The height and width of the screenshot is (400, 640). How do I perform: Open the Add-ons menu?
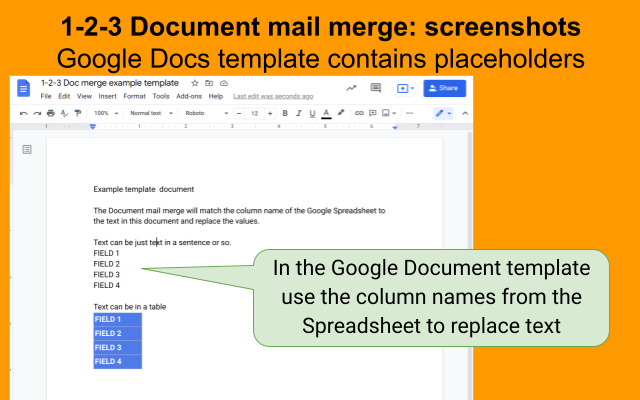189,96
